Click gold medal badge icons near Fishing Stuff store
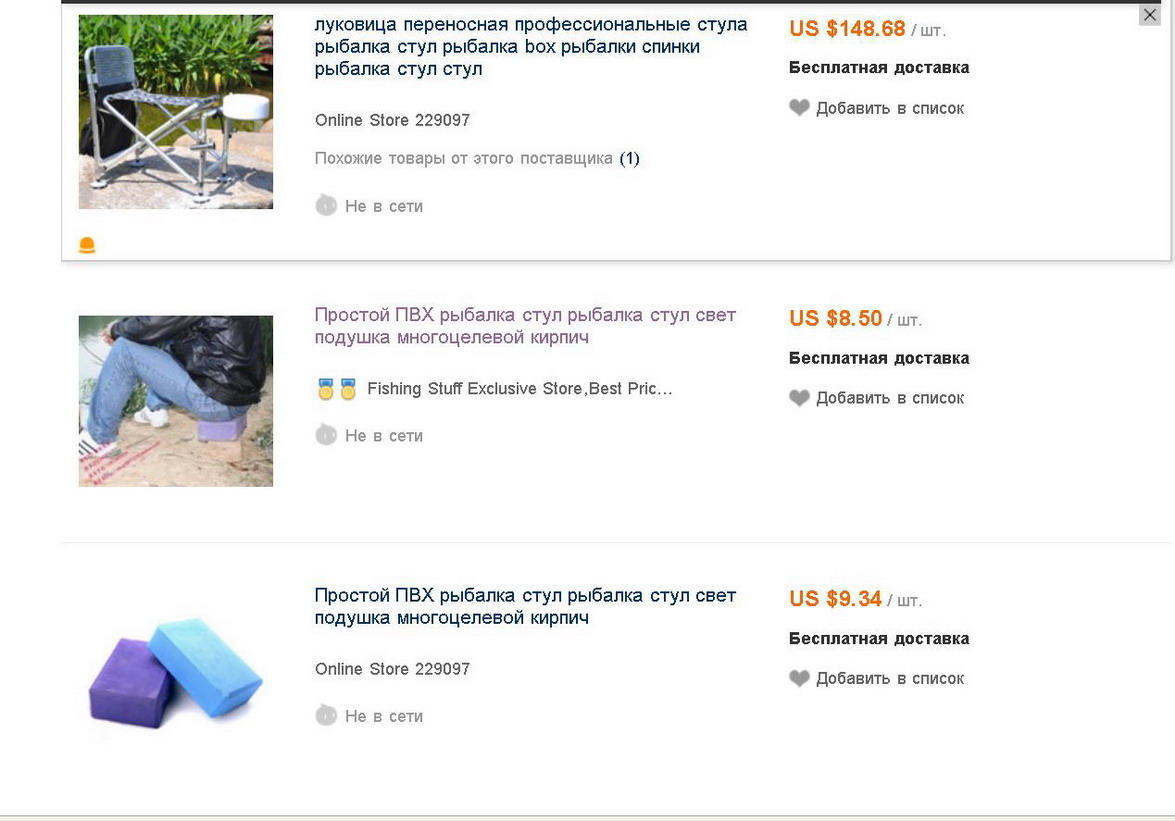1175x821 pixels. pyautogui.click(x=337, y=389)
